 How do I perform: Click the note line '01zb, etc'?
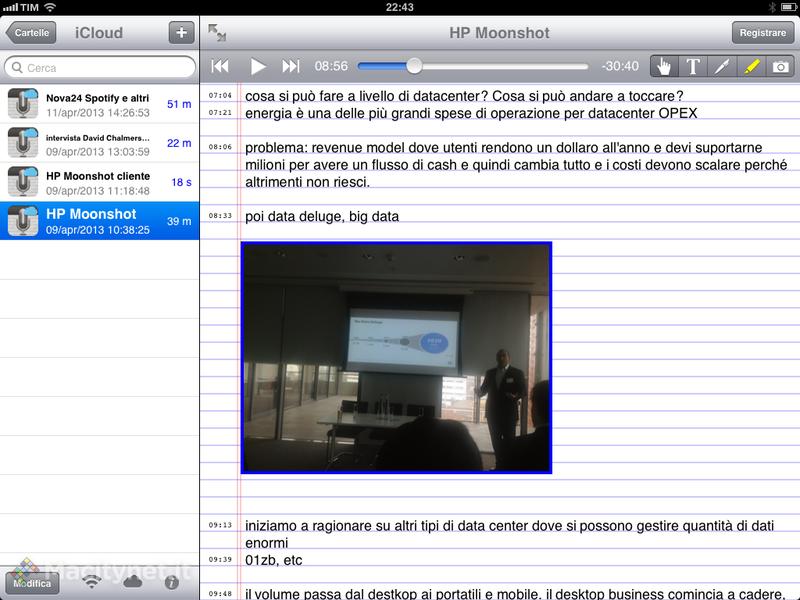[x=273, y=560]
